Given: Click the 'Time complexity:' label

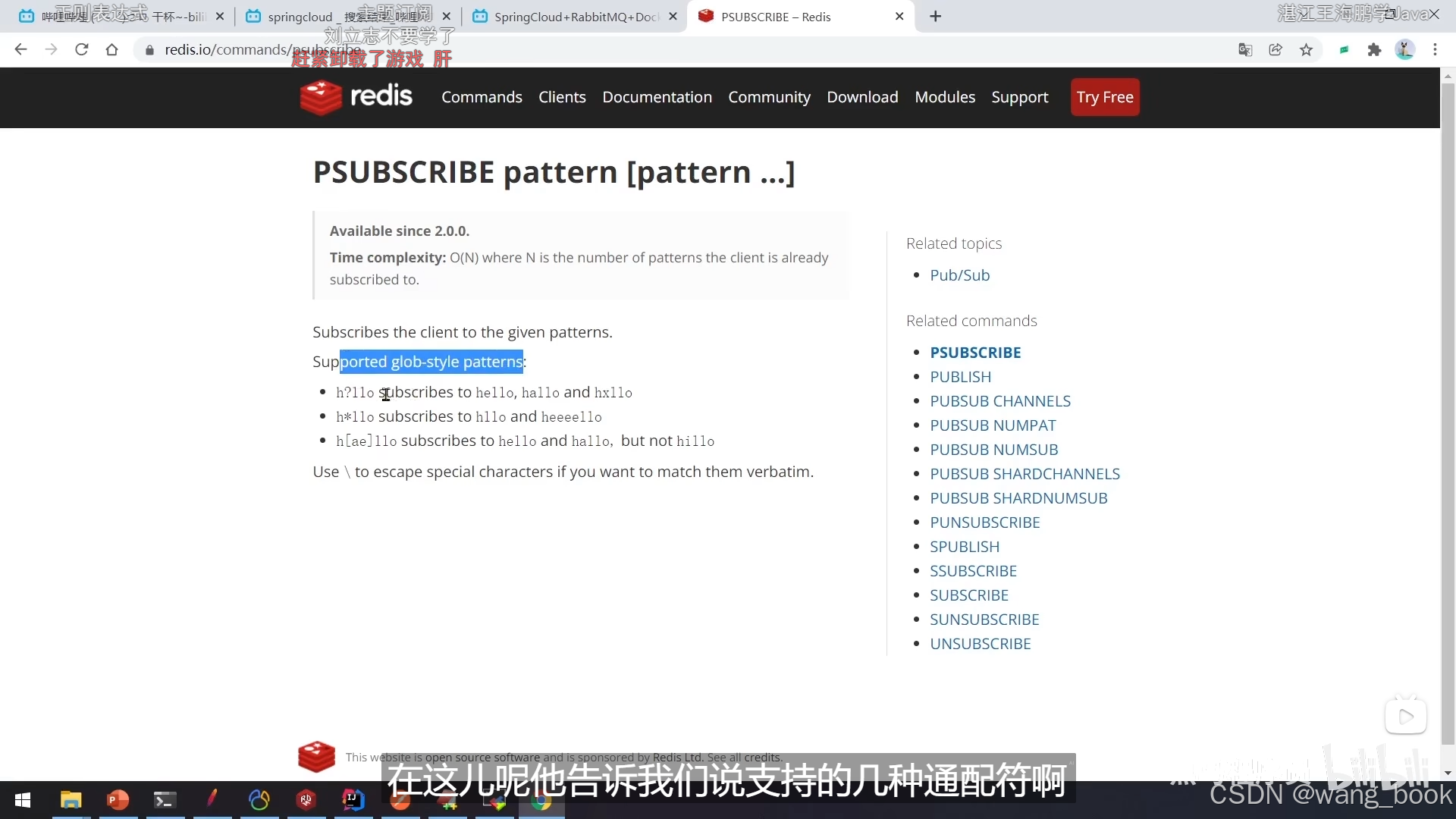Looking at the screenshot, I should (388, 257).
